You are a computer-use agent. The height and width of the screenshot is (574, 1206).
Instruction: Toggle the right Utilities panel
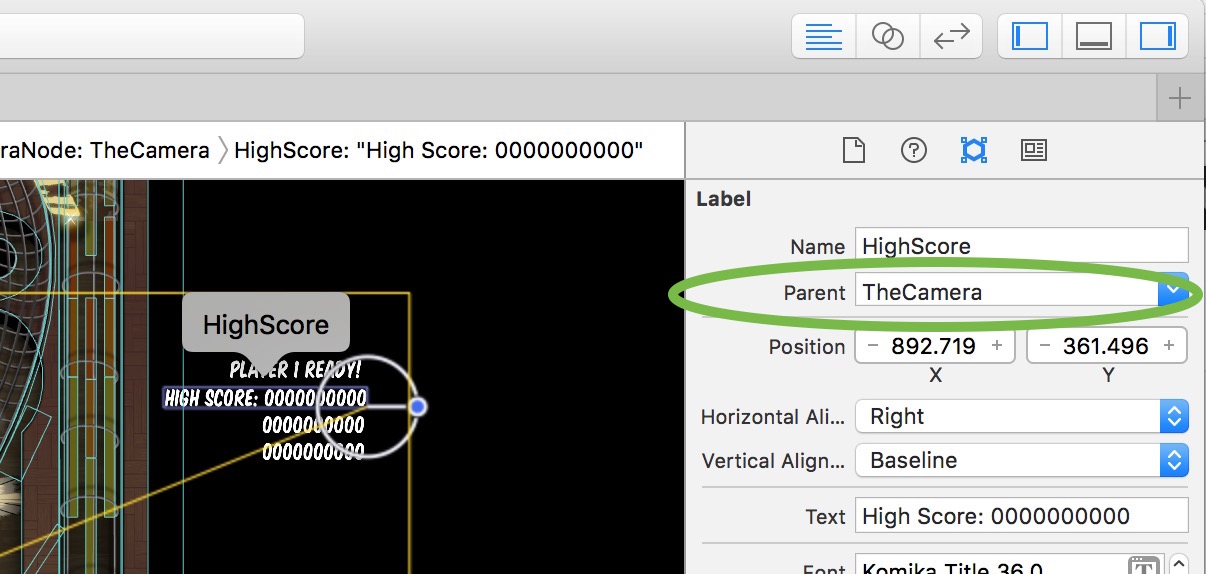(1157, 37)
